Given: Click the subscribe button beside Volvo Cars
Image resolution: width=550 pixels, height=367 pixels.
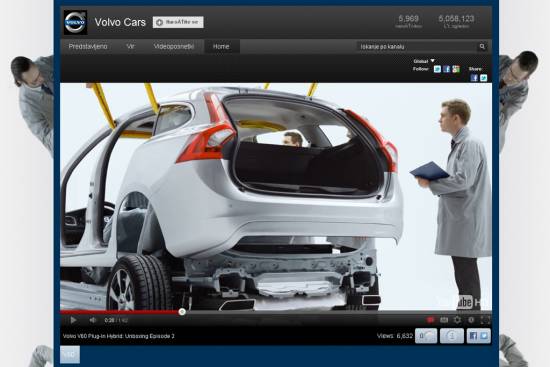Looking at the screenshot, I should pos(178,22).
